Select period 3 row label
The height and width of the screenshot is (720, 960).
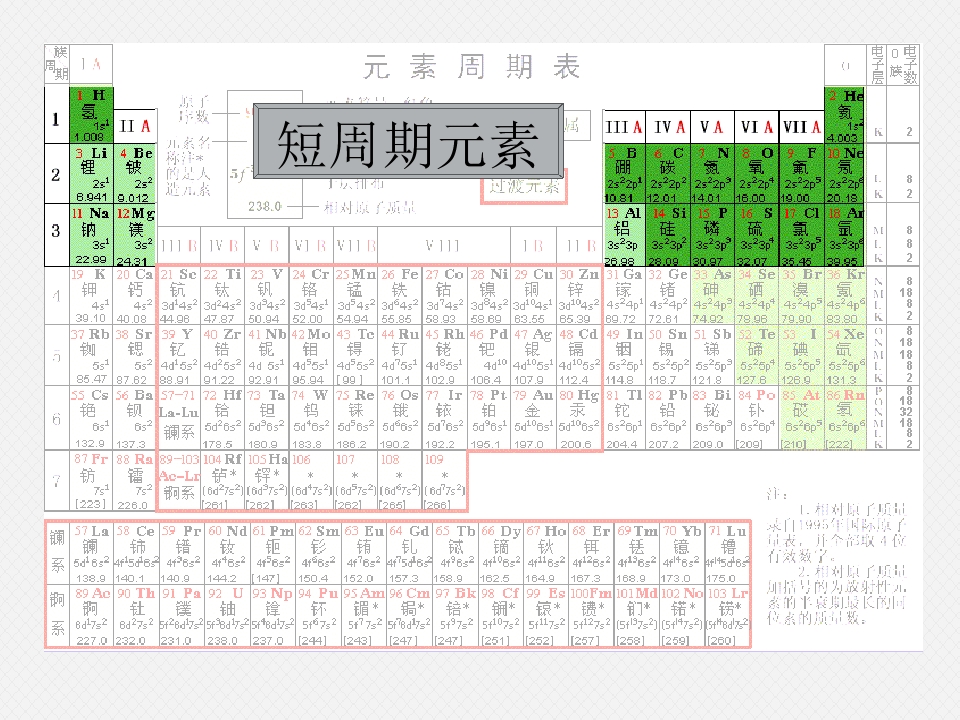click(56, 235)
